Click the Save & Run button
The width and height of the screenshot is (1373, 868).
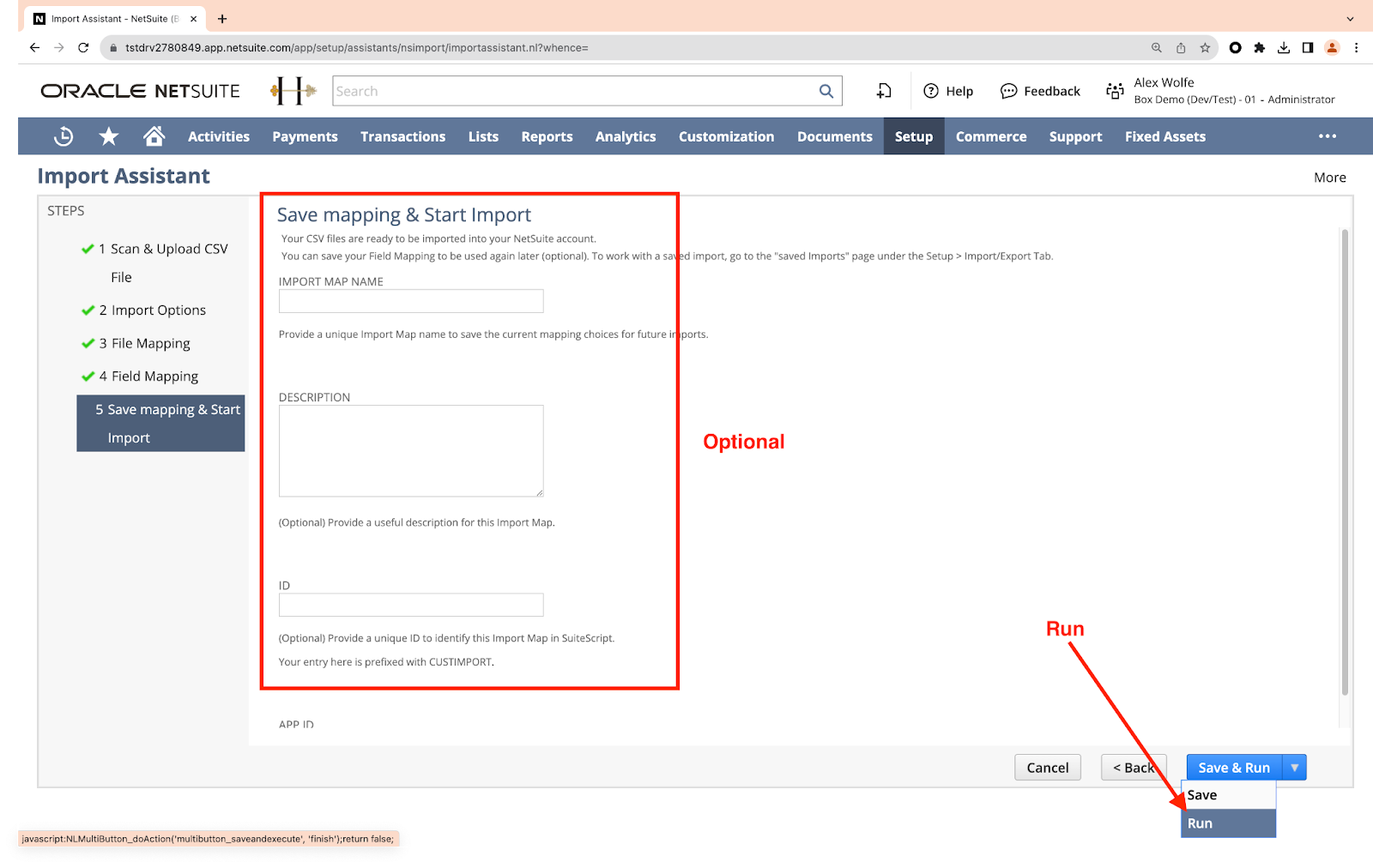click(1233, 768)
